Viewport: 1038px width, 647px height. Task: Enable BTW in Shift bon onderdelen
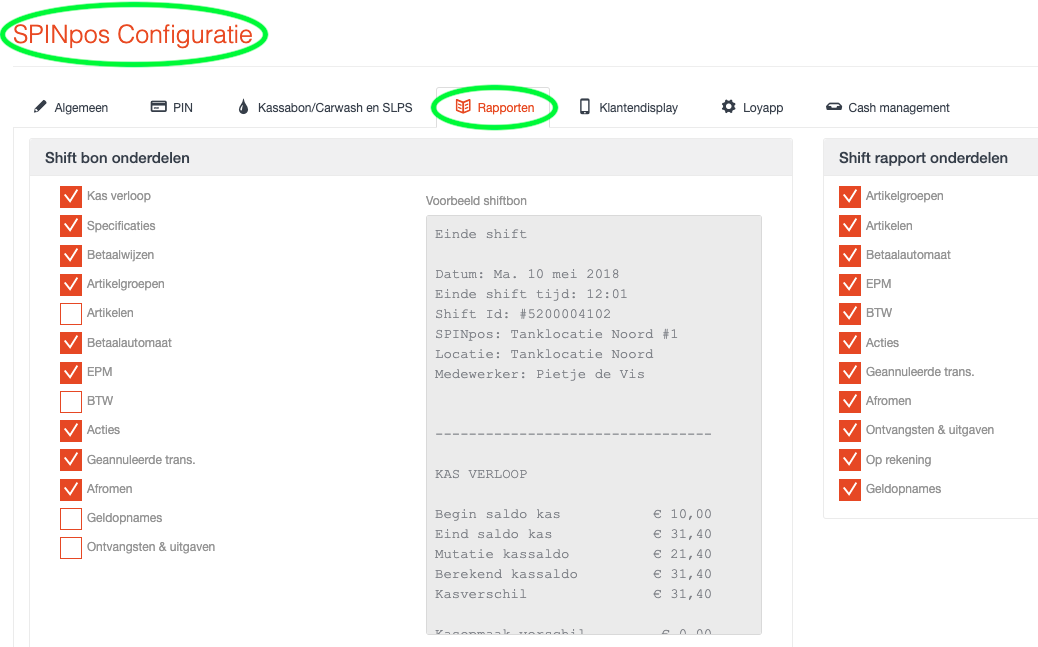(71, 401)
